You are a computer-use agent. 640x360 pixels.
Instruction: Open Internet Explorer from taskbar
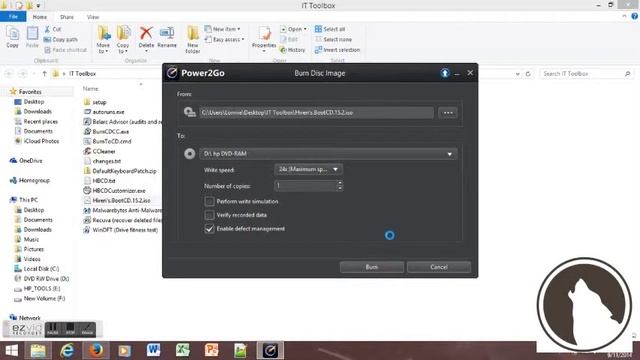coord(67,351)
